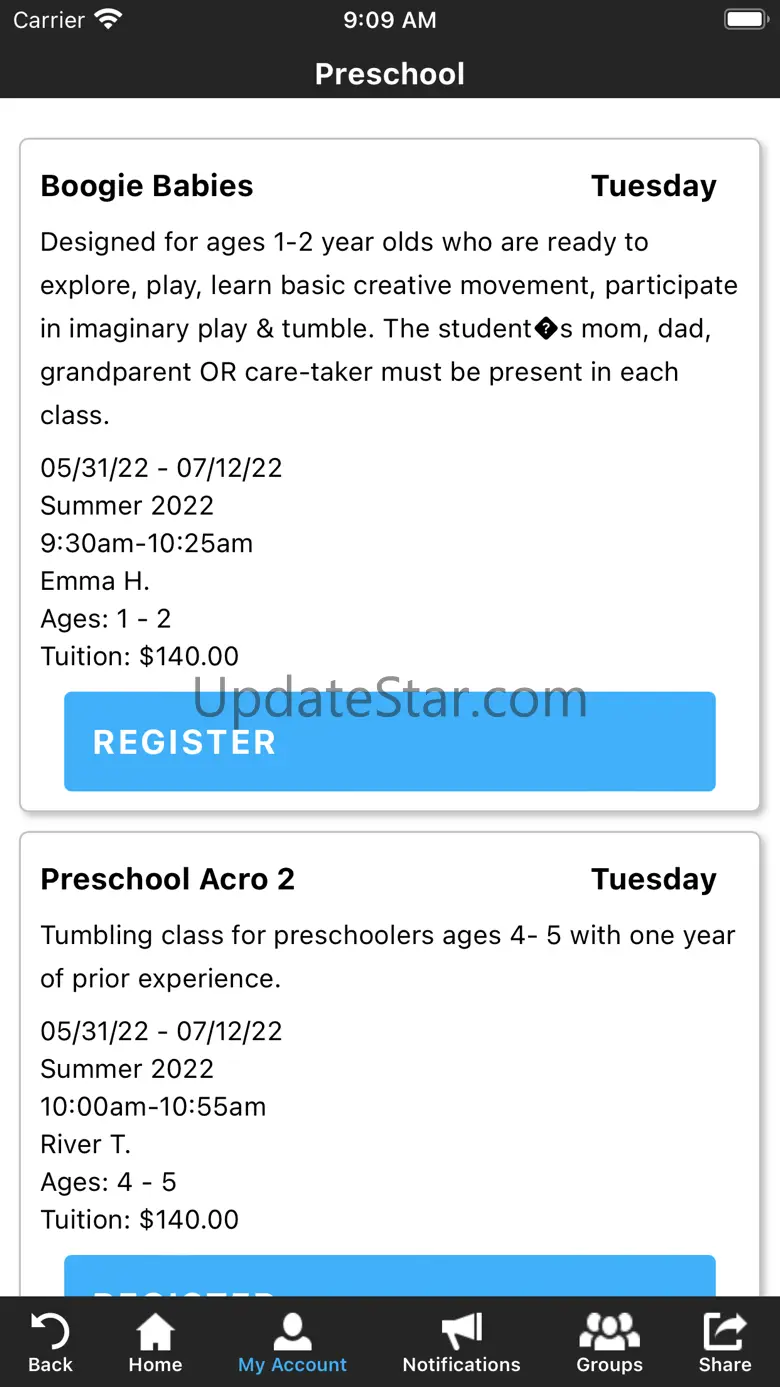Tap the Back arrow icon

50,1331
